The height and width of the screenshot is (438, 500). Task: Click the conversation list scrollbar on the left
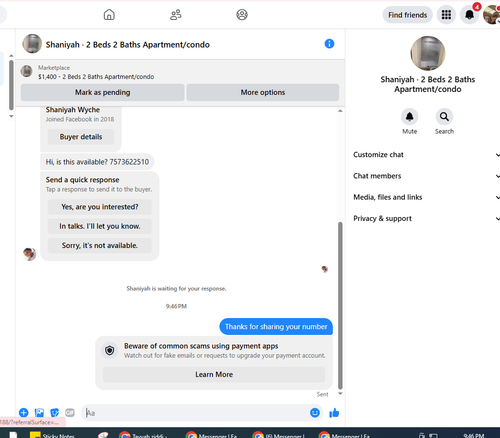[x=11, y=85]
